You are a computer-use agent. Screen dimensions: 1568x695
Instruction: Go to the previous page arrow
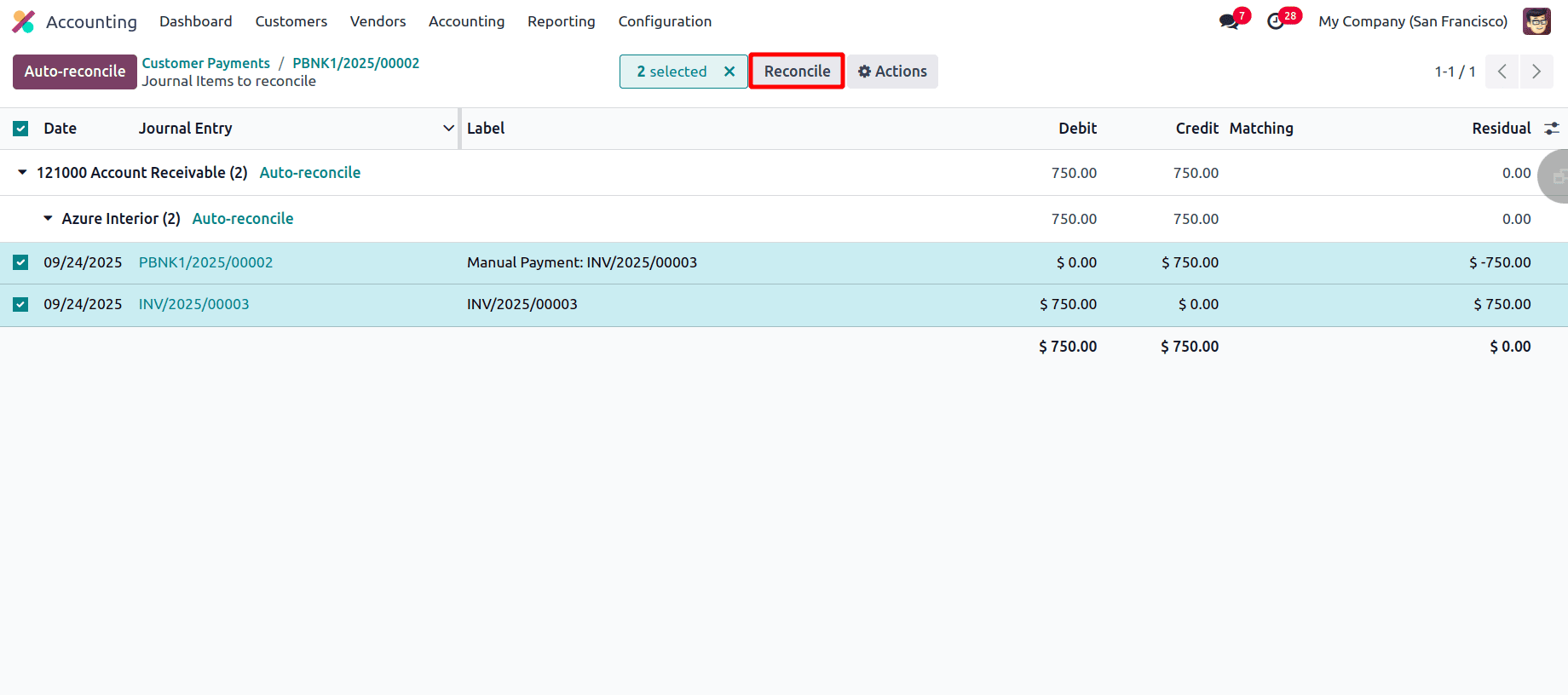tap(1502, 72)
